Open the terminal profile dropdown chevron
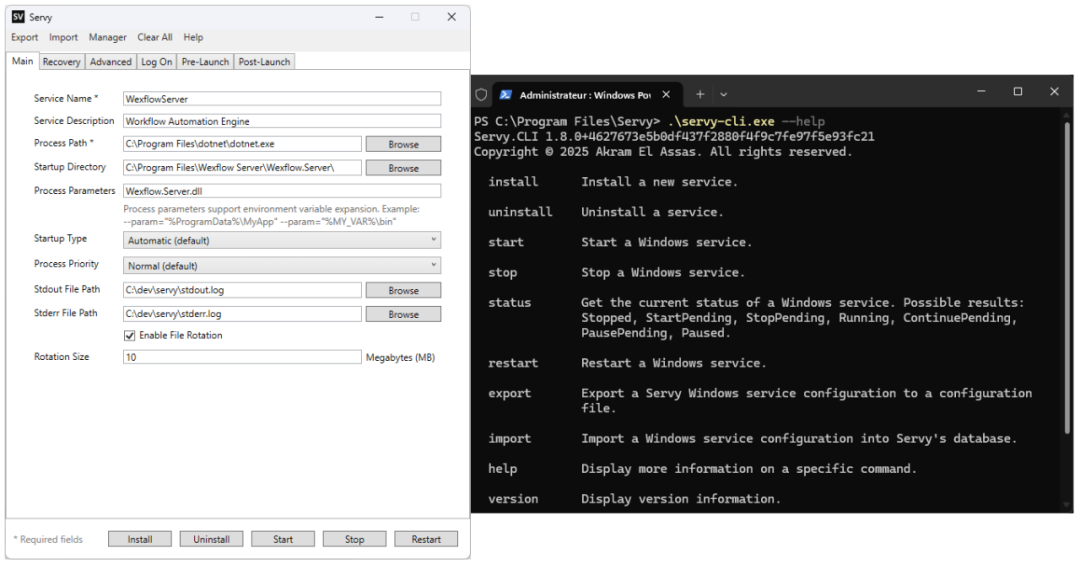The height and width of the screenshot is (564, 1080). (723, 94)
